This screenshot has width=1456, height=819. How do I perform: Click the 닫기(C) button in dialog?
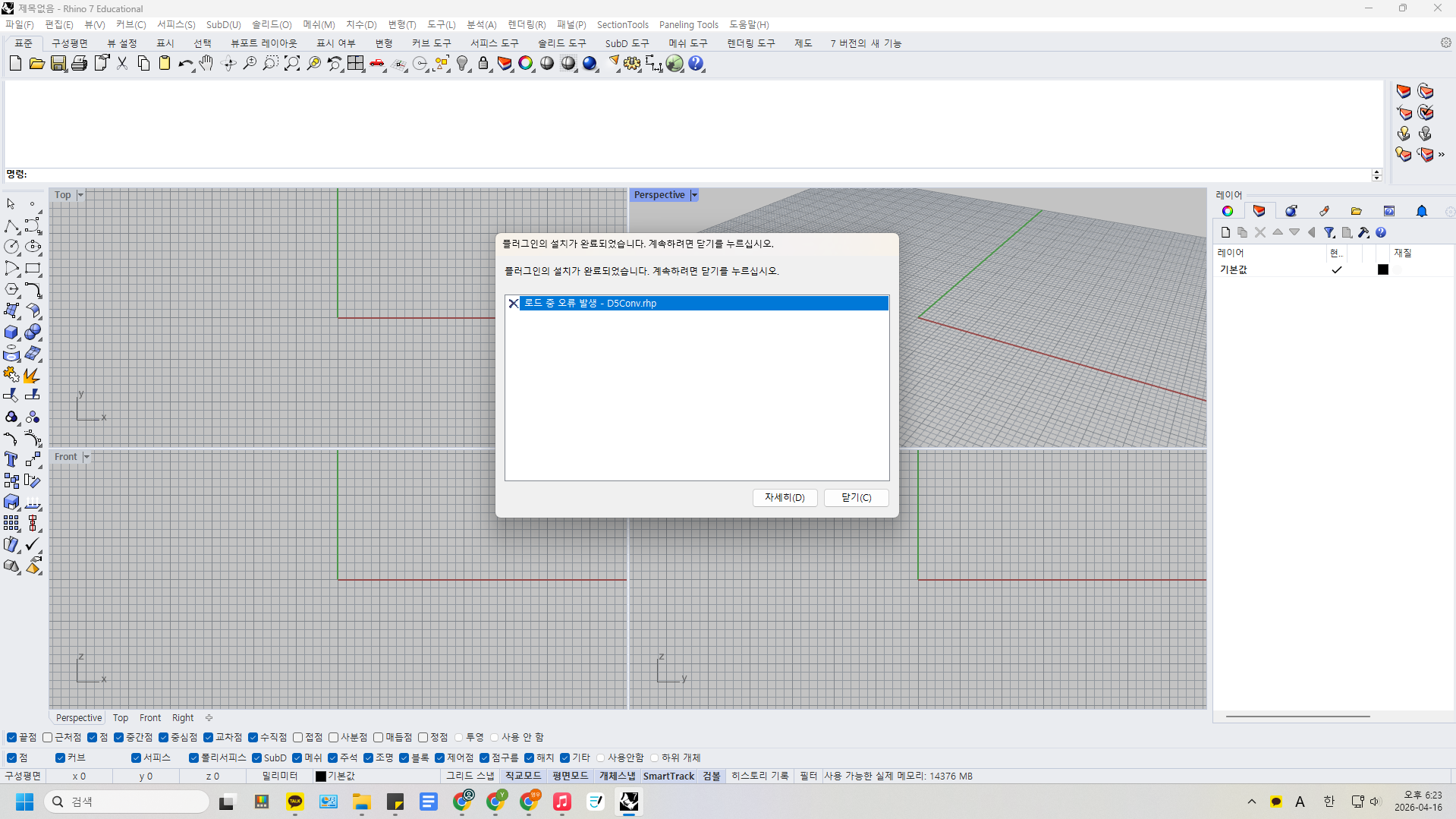click(x=856, y=498)
